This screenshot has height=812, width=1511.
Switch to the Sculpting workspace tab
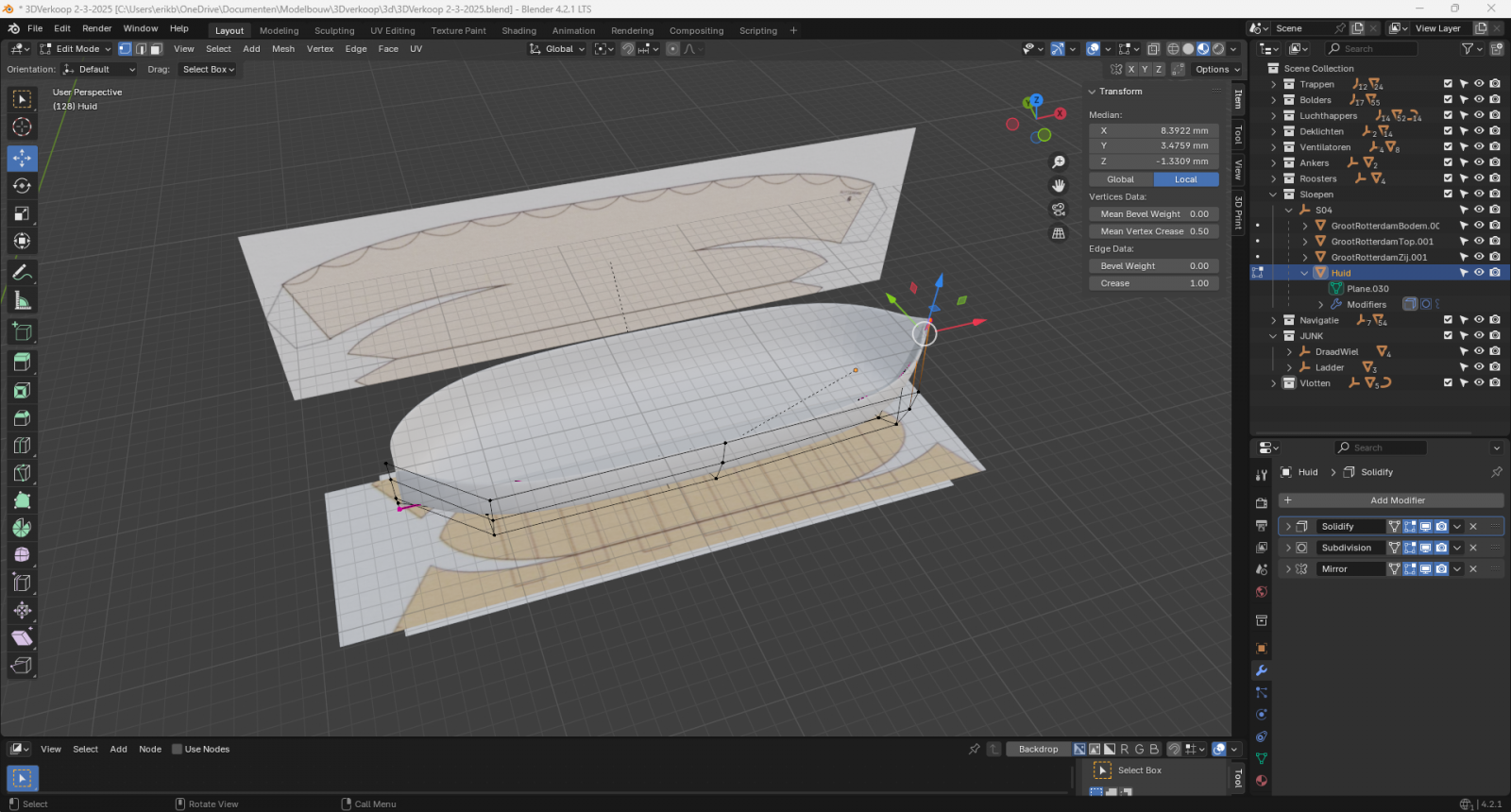[334, 30]
